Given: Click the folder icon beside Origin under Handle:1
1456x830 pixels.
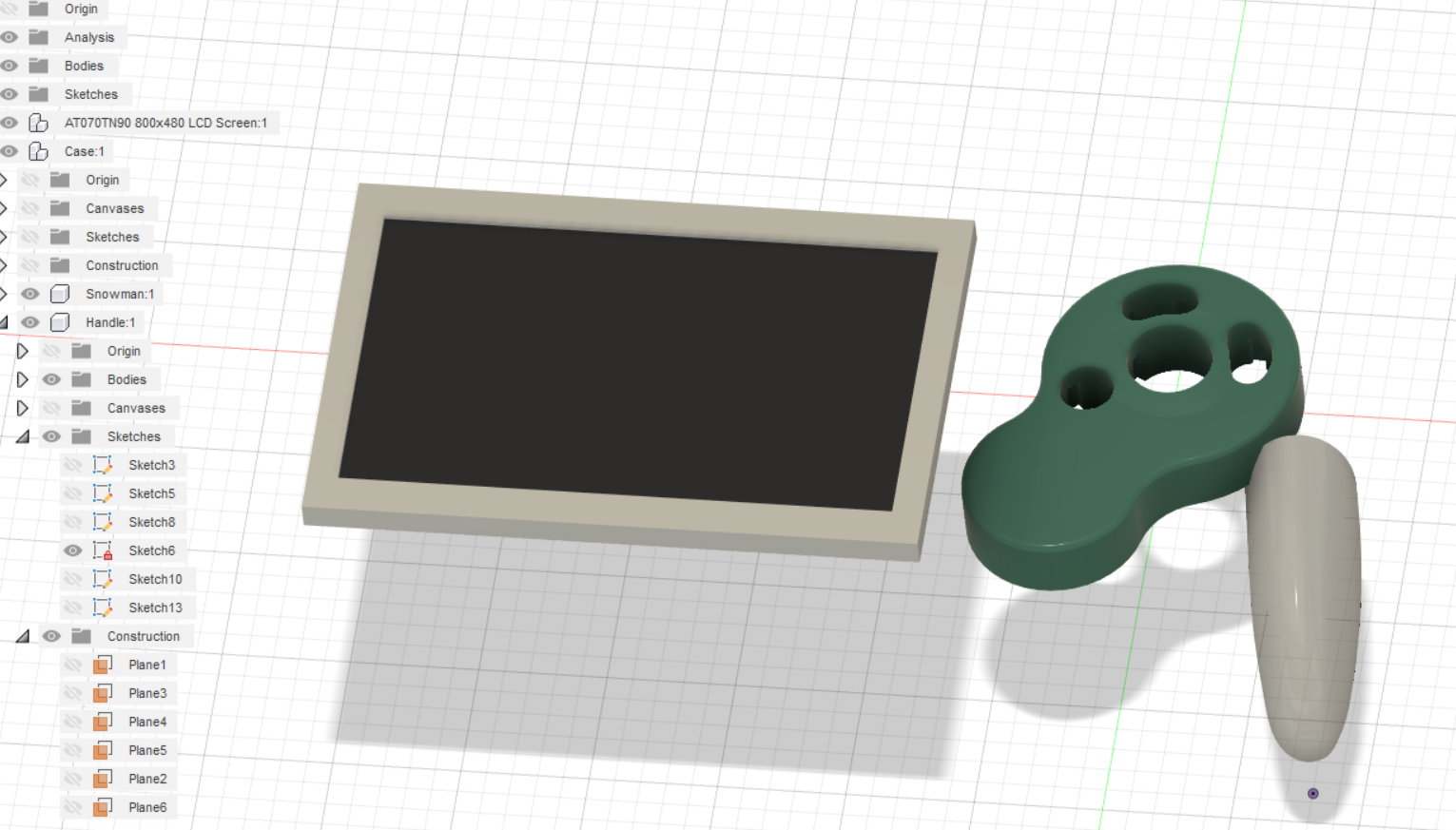Looking at the screenshot, I should tap(82, 351).
